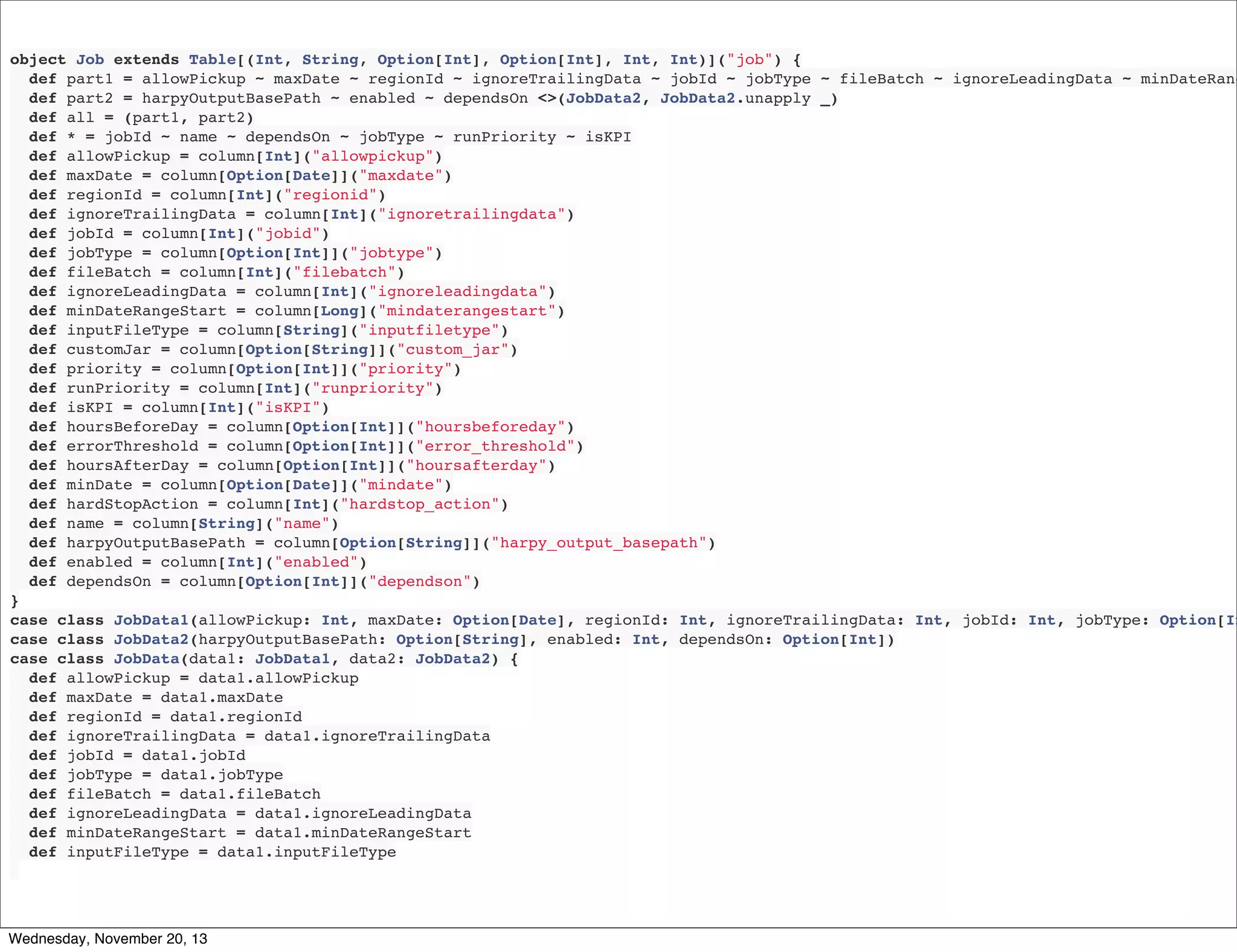
Task: Click the "def part2 = harpyOutputBasePath" line
Action: click(433, 98)
